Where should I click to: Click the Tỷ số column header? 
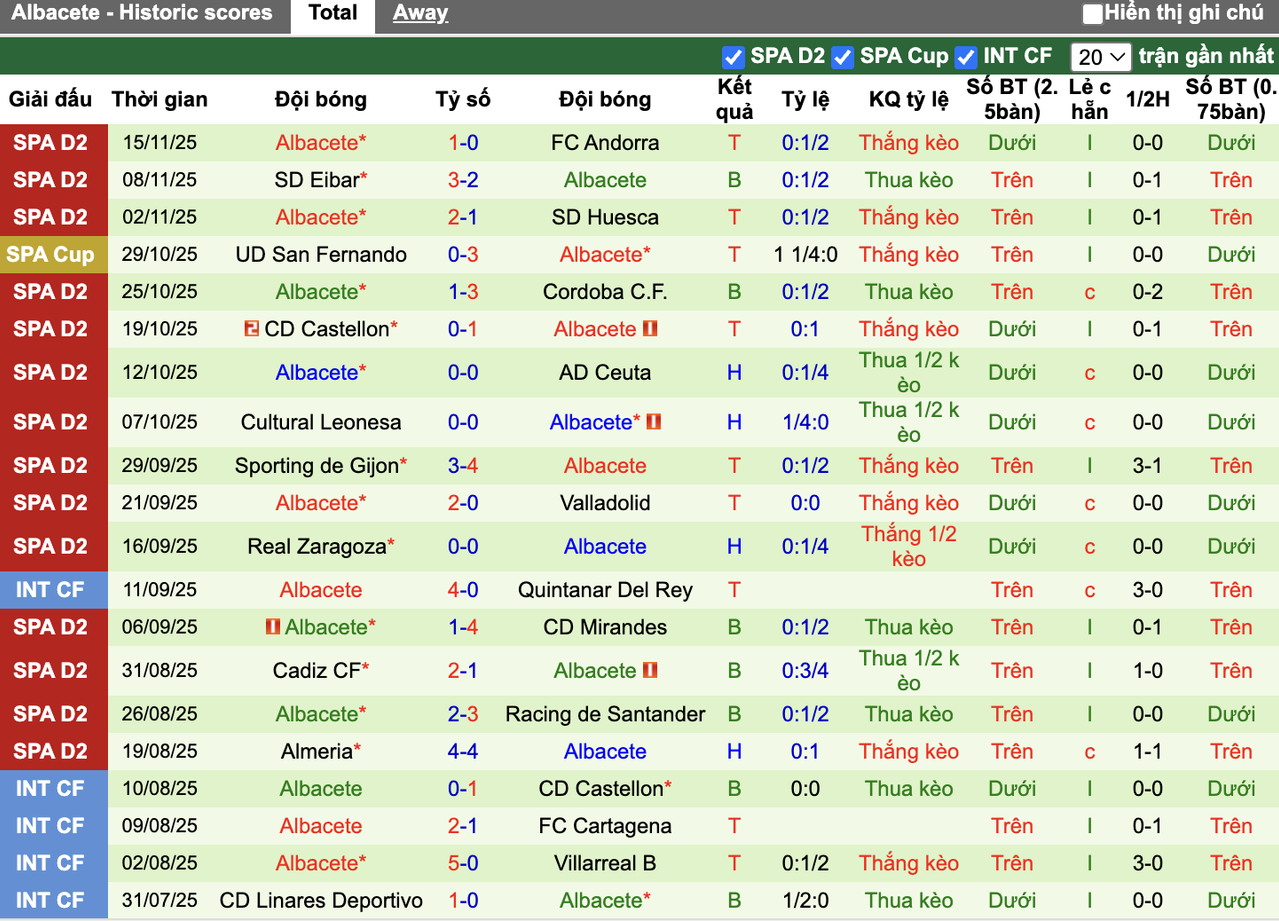pos(463,99)
